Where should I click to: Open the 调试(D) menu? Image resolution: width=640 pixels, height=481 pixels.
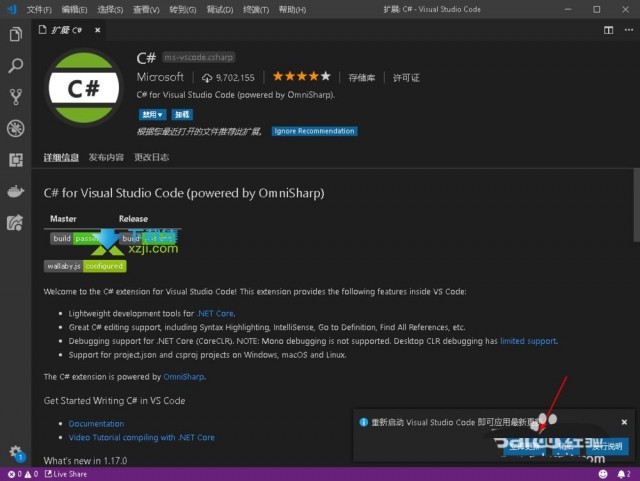pyautogui.click(x=220, y=9)
